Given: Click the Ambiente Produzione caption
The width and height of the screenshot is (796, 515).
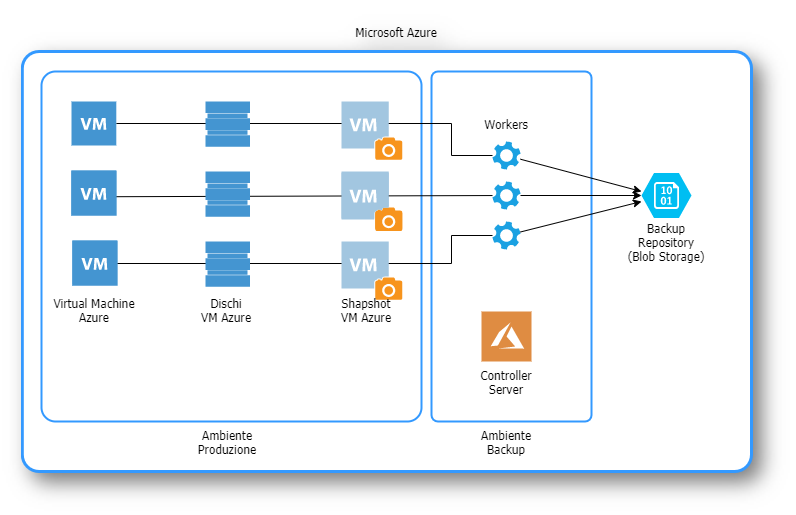Looking at the screenshot, I should coord(227,442).
